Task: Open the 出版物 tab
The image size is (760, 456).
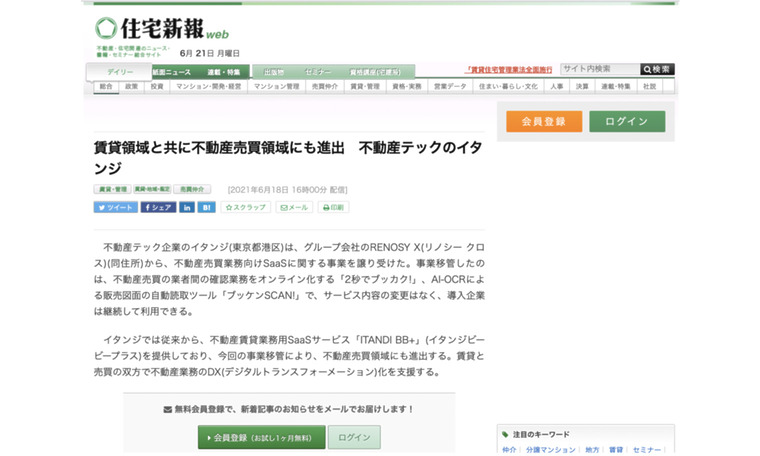Action: pyautogui.click(x=274, y=72)
